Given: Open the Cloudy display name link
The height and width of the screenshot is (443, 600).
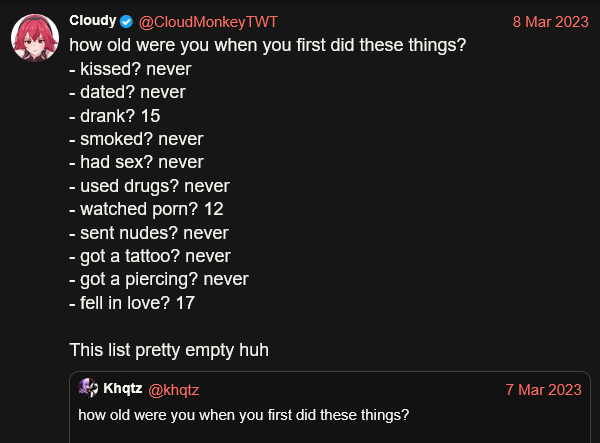Looking at the screenshot, I should [x=93, y=21].
